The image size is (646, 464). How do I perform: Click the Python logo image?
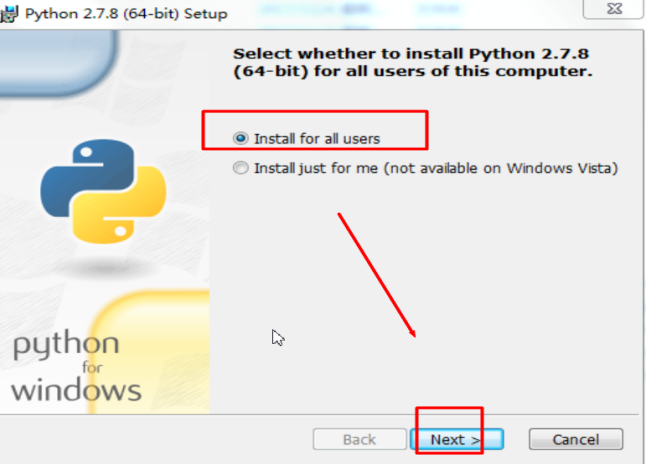pos(103,191)
